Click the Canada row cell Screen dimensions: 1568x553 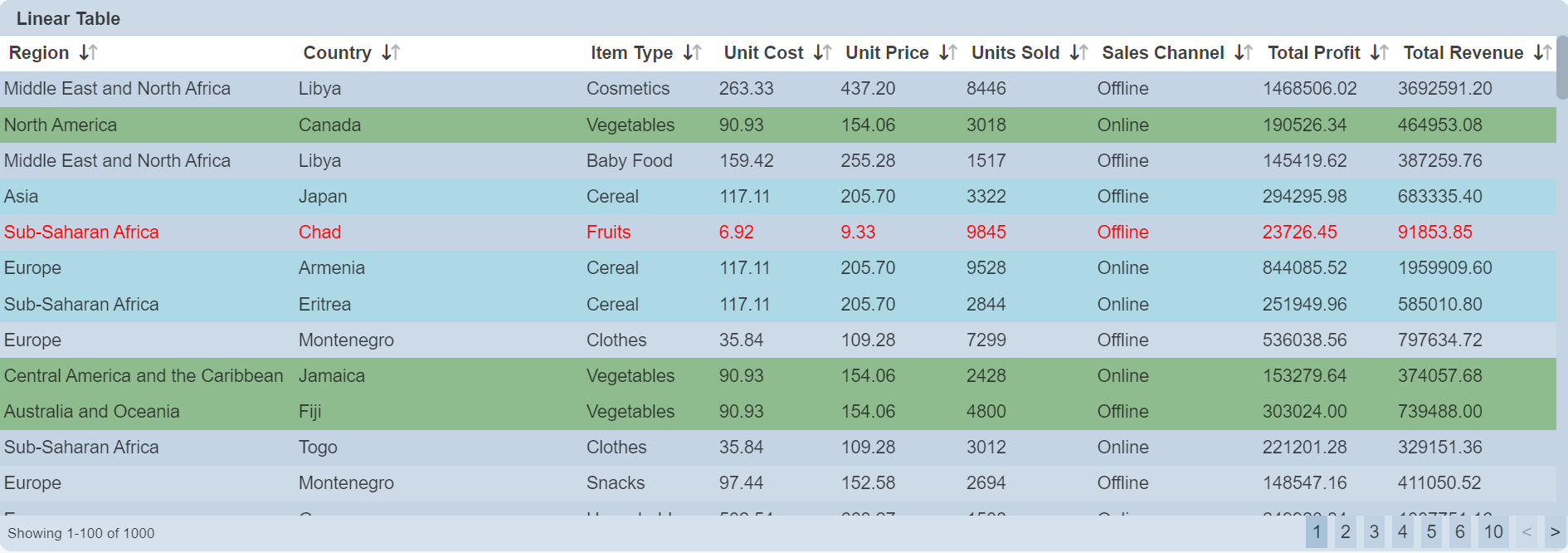[329, 125]
